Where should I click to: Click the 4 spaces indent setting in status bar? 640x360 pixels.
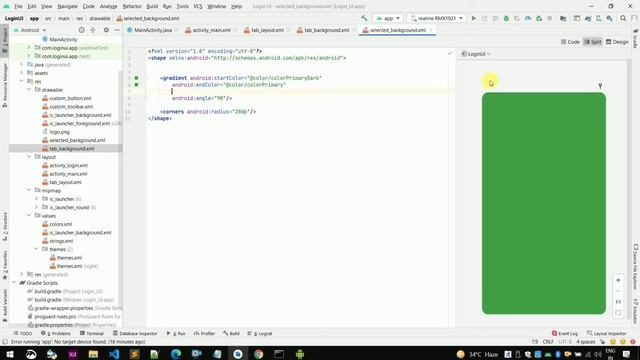click(x=585, y=342)
